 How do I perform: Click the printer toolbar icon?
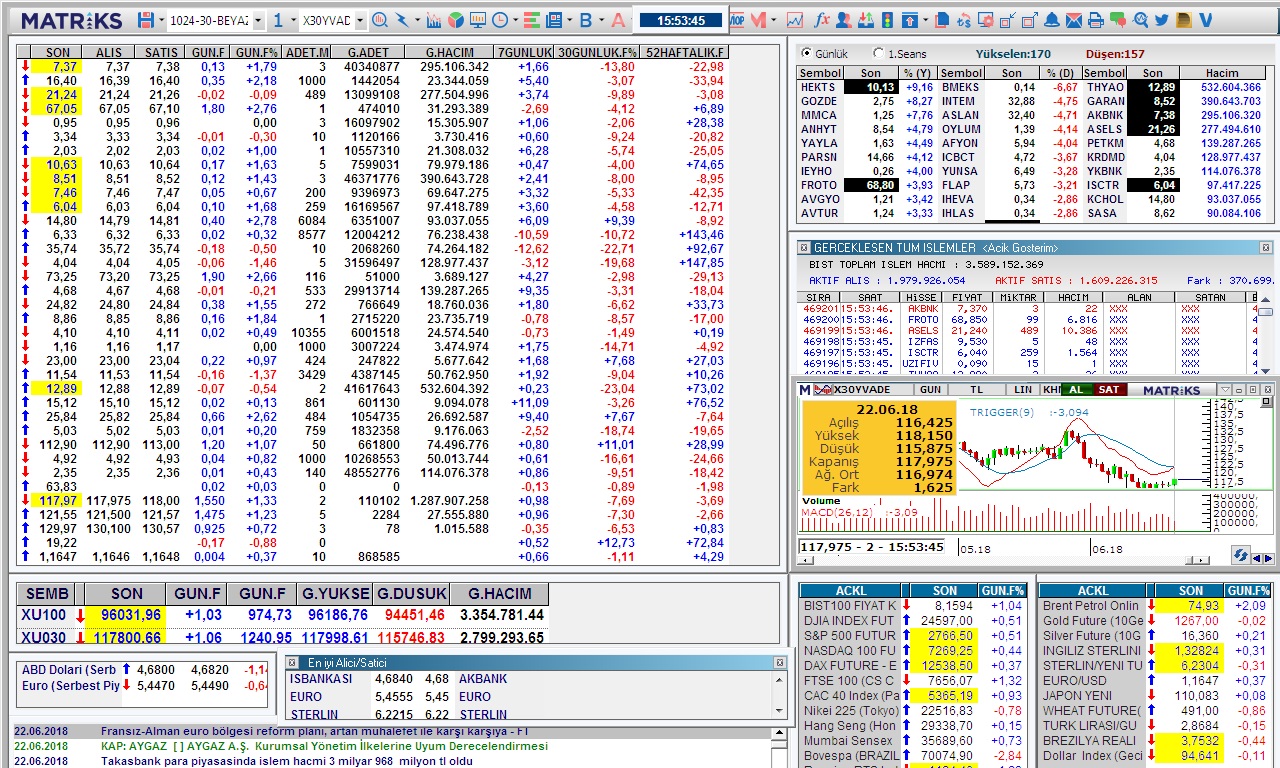click(x=1095, y=20)
